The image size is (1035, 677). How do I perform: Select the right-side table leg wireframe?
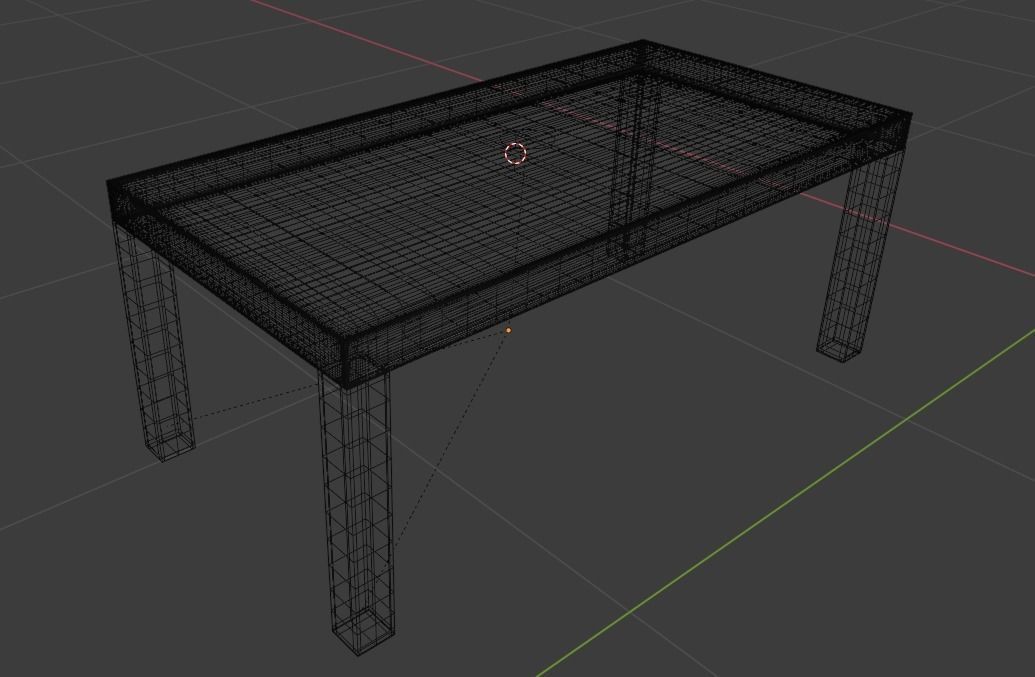860,254
